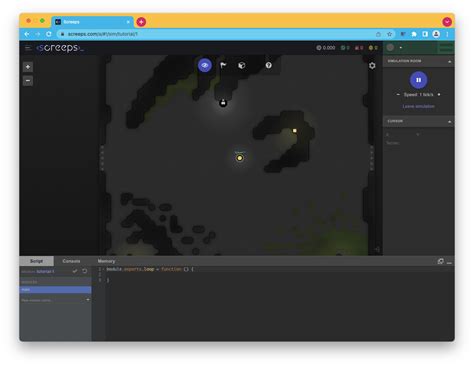Viewport: 474px width, 367px height.
Task: Revert script changes icon
Action: 85,271
